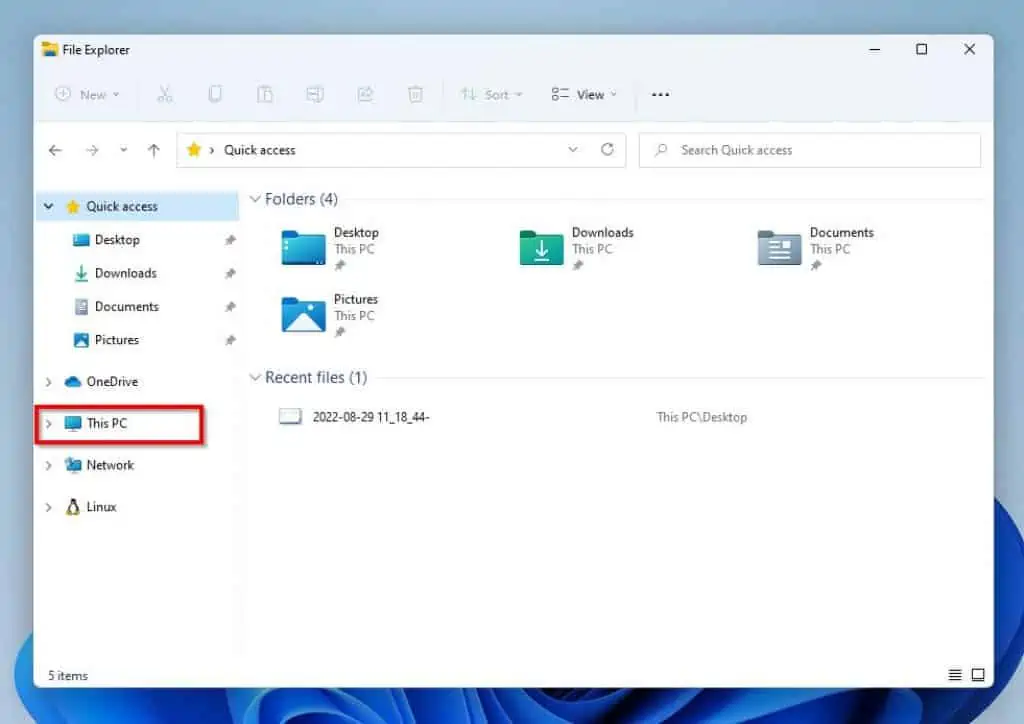Select Downloads in the navigation pane
1024x724 pixels.
pyautogui.click(x=125, y=273)
